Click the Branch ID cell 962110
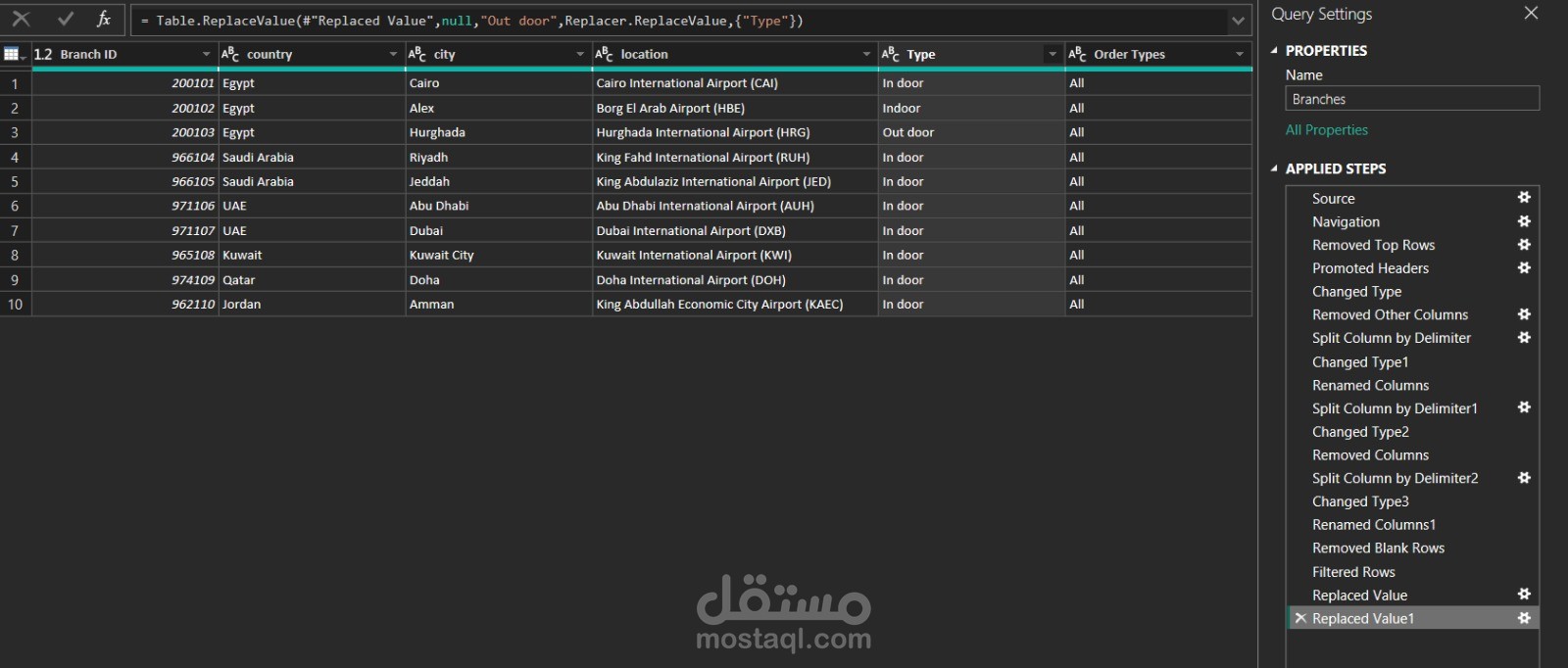 click(124, 304)
